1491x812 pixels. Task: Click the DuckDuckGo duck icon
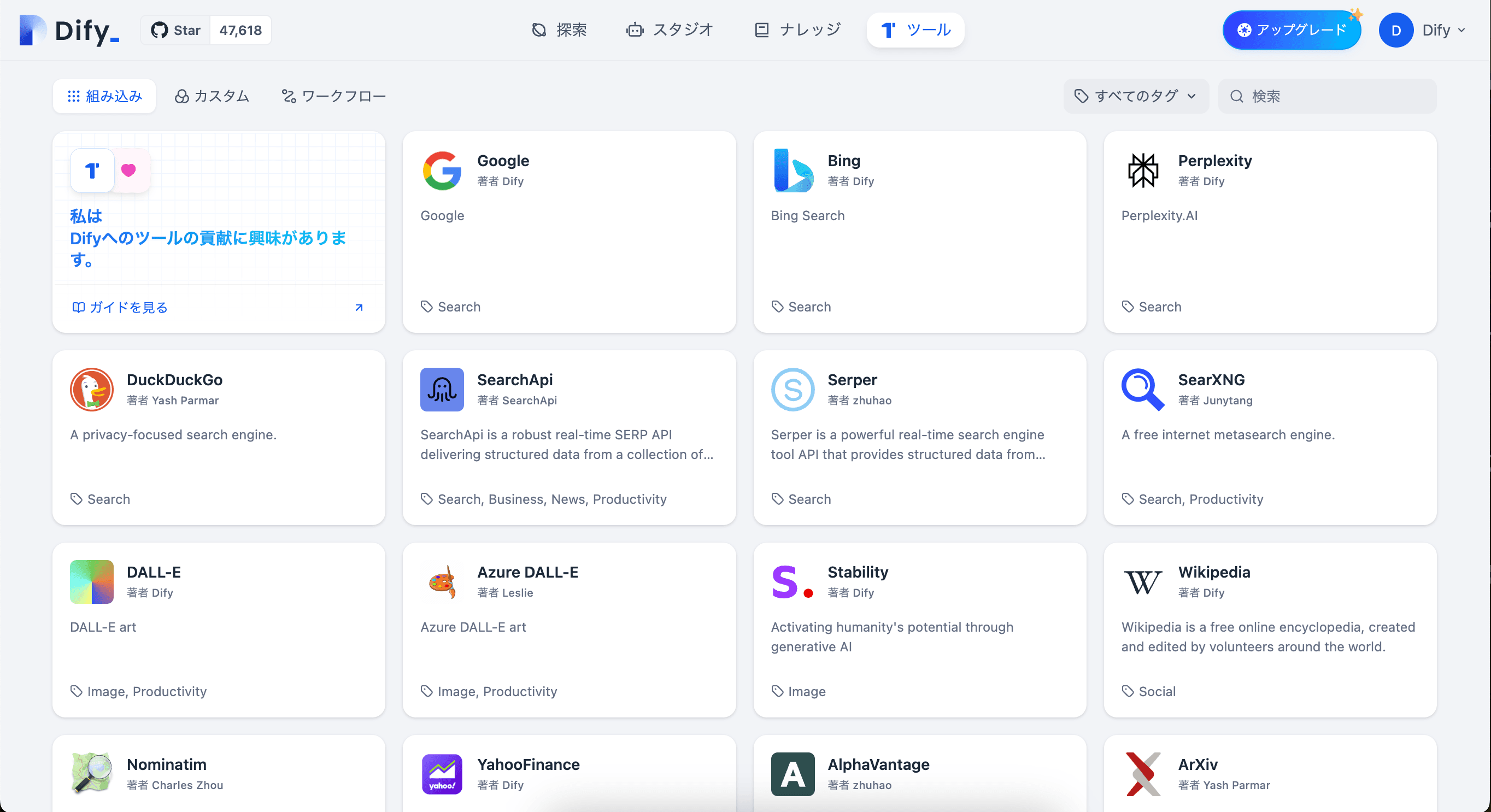click(91, 390)
